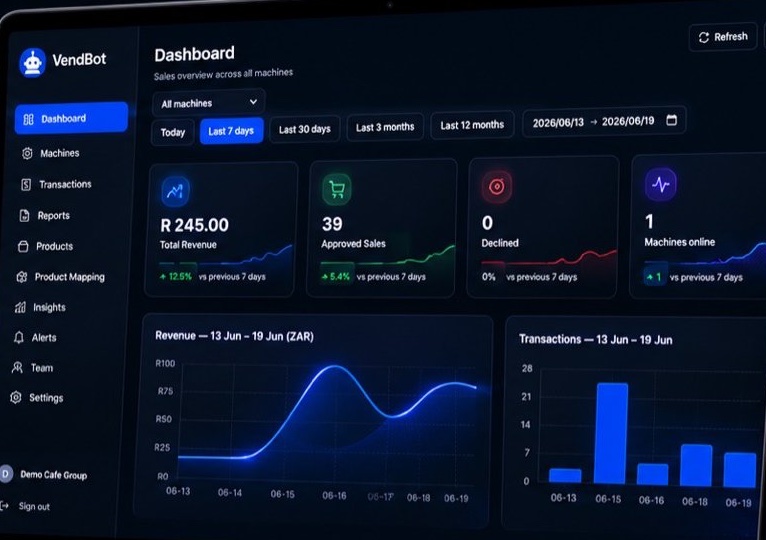The image size is (766, 540).
Task: Open Alerts from the sidebar
Action: click(43, 338)
